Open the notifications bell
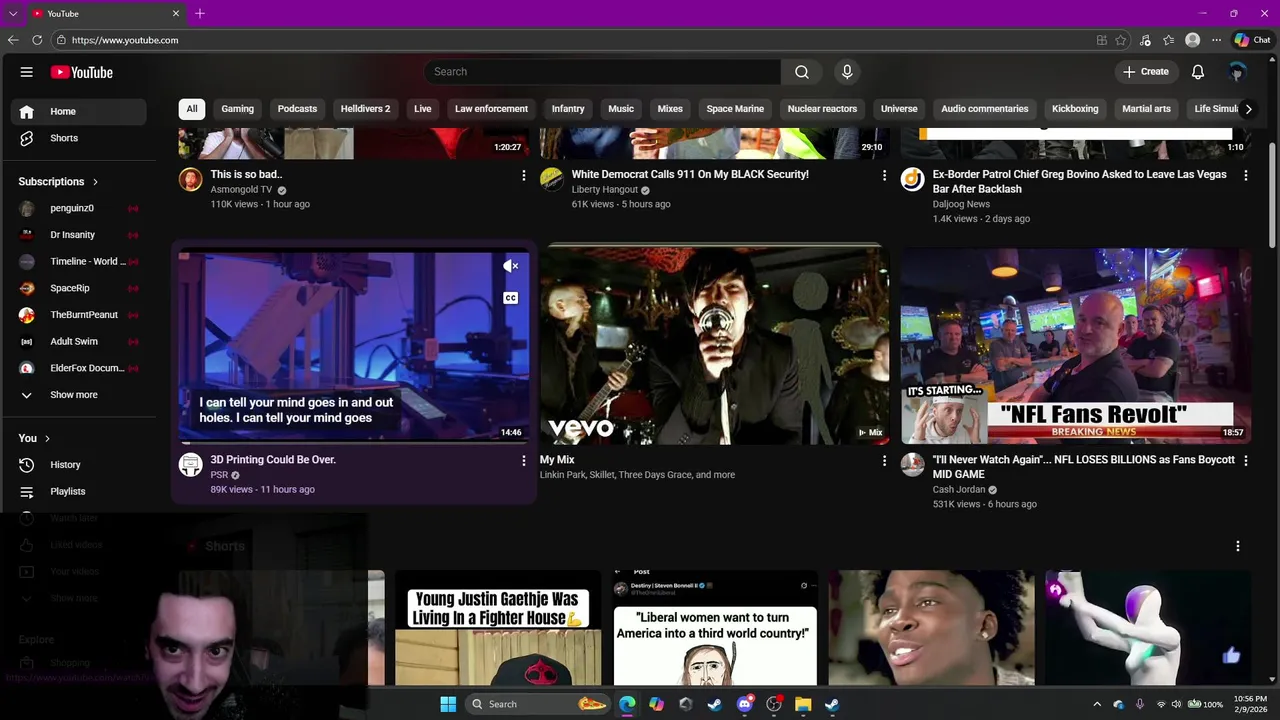The image size is (1280, 720). pos(1198,72)
